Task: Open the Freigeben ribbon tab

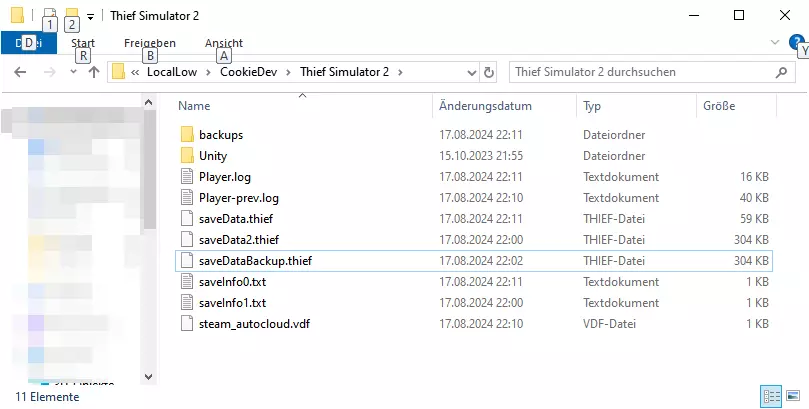Action: click(x=150, y=43)
